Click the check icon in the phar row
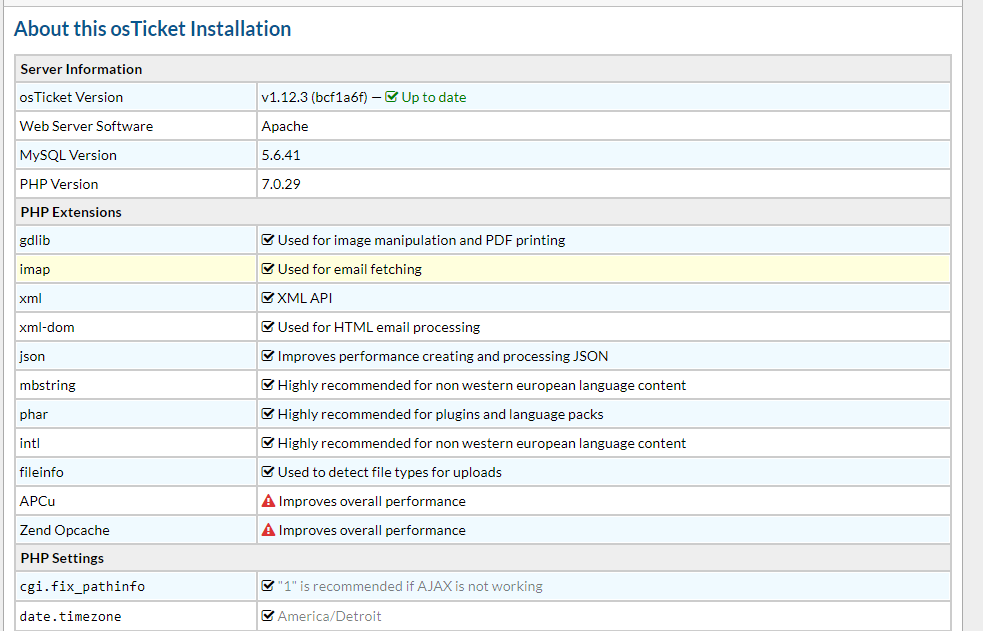 pyautogui.click(x=268, y=414)
